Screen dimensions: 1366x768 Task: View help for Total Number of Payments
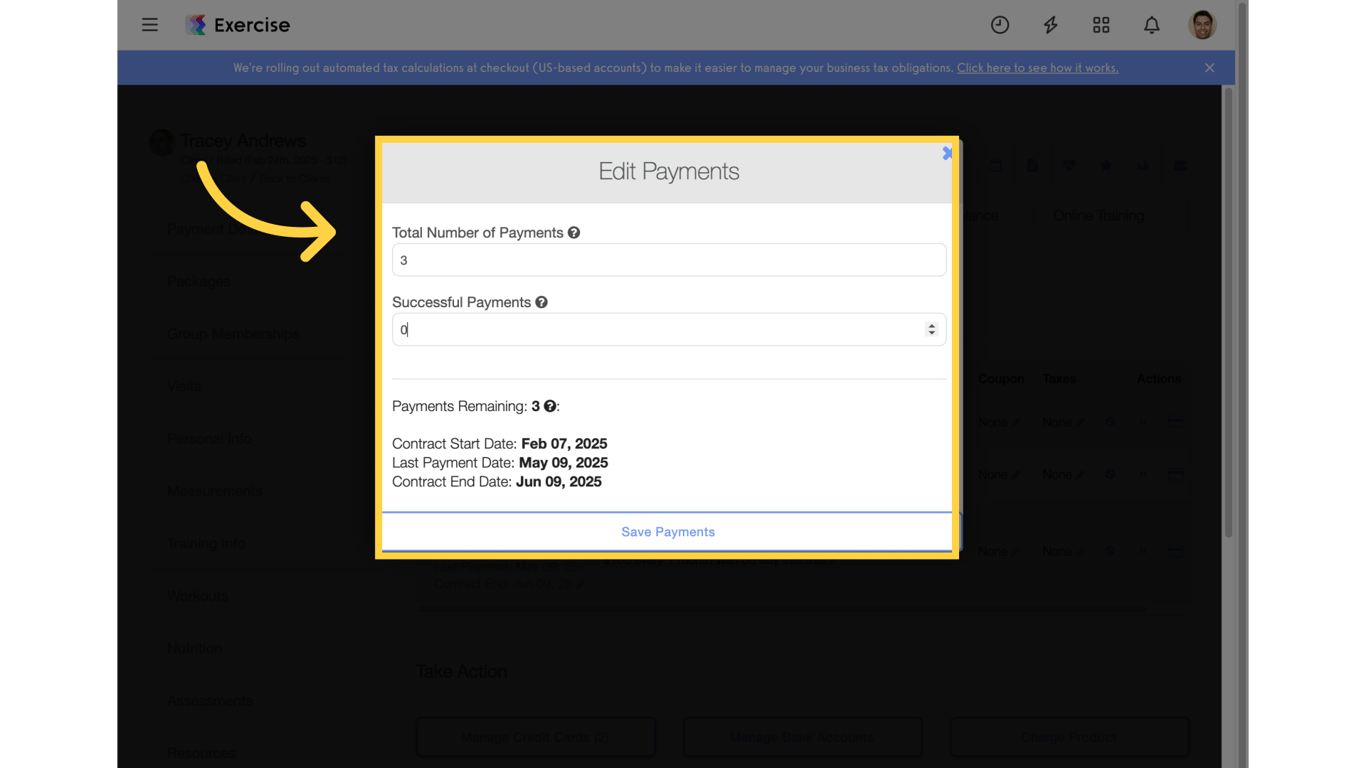[x=574, y=232]
